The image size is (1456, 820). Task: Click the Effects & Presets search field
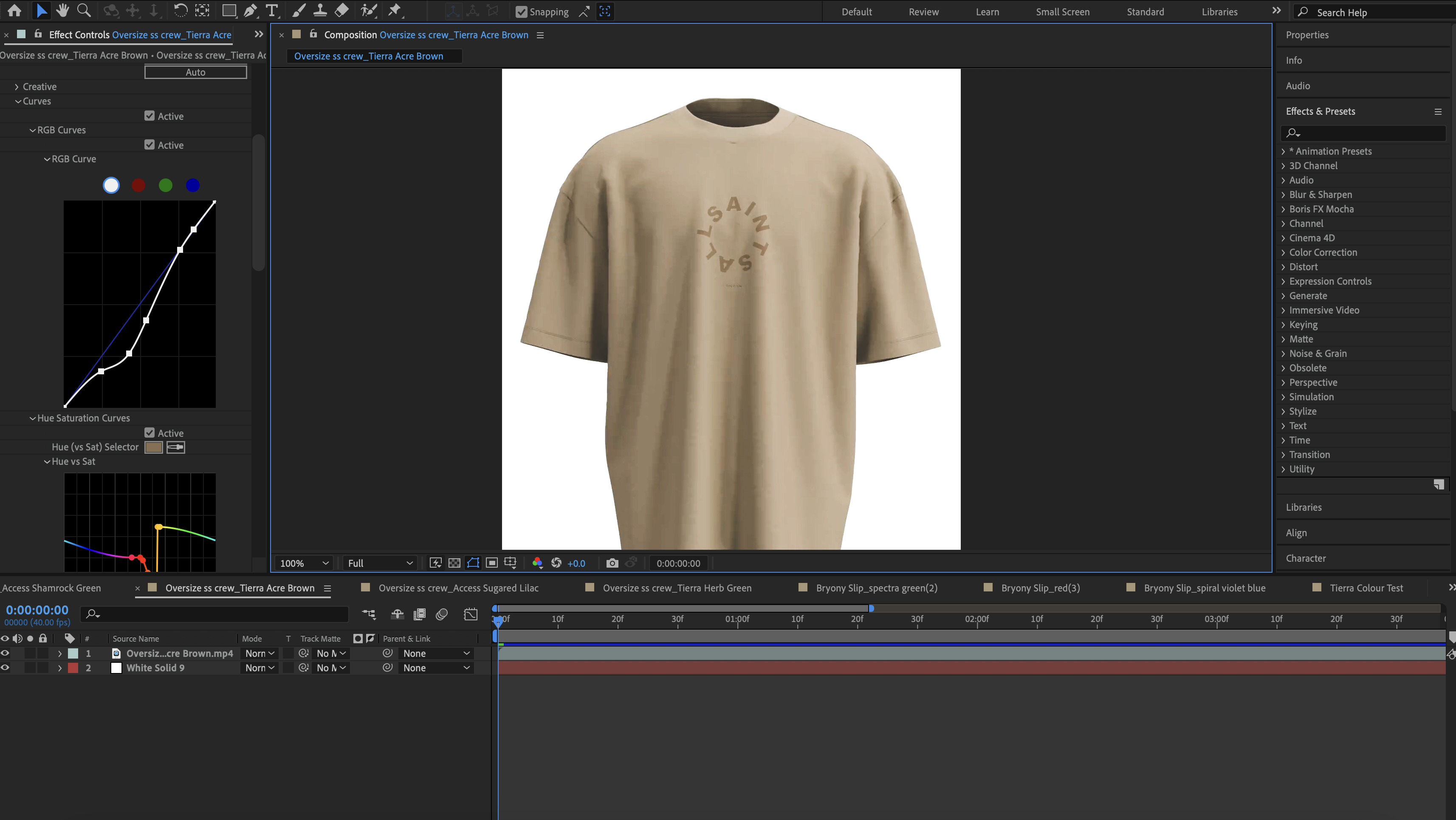click(x=1368, y=133)
